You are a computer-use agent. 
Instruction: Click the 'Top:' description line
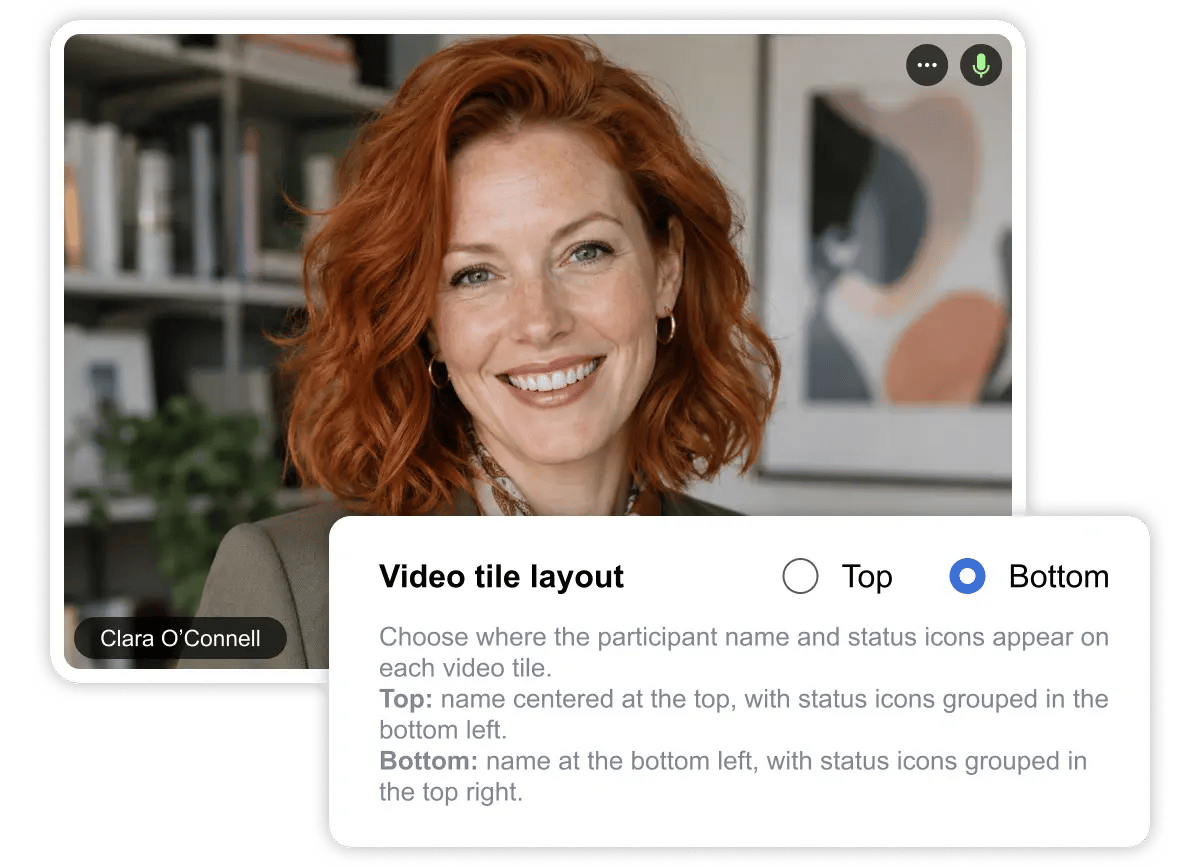pos(743,714)
